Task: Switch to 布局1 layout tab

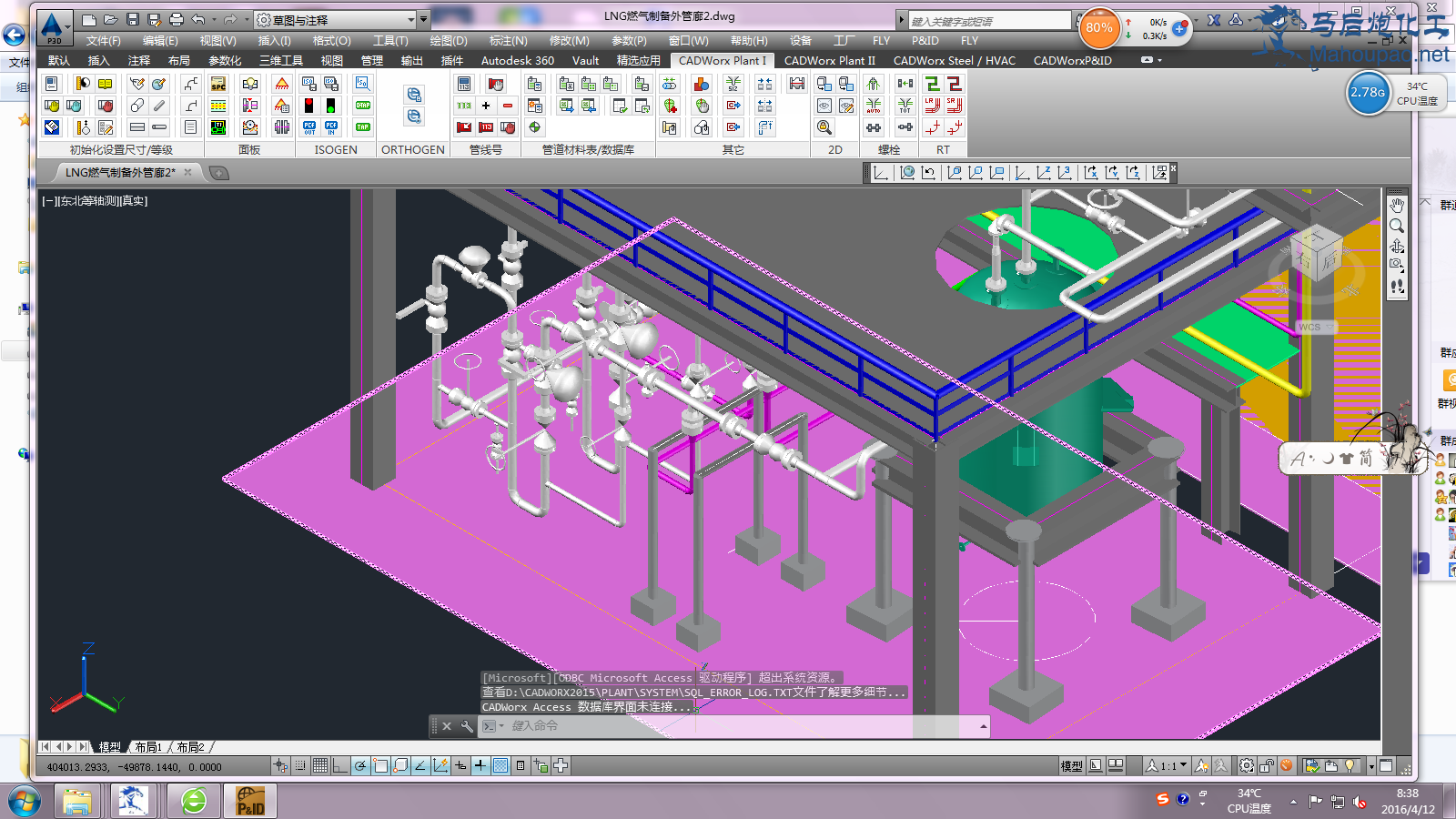Action: (148, 747)
